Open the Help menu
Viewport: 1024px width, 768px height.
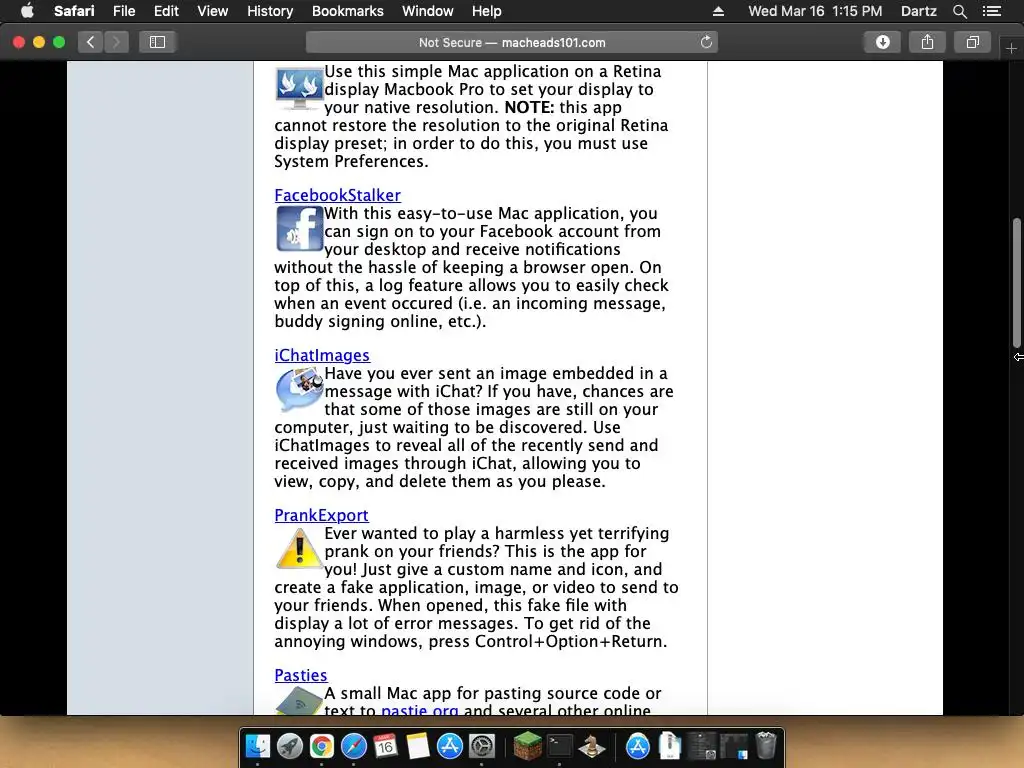[487, 11]
